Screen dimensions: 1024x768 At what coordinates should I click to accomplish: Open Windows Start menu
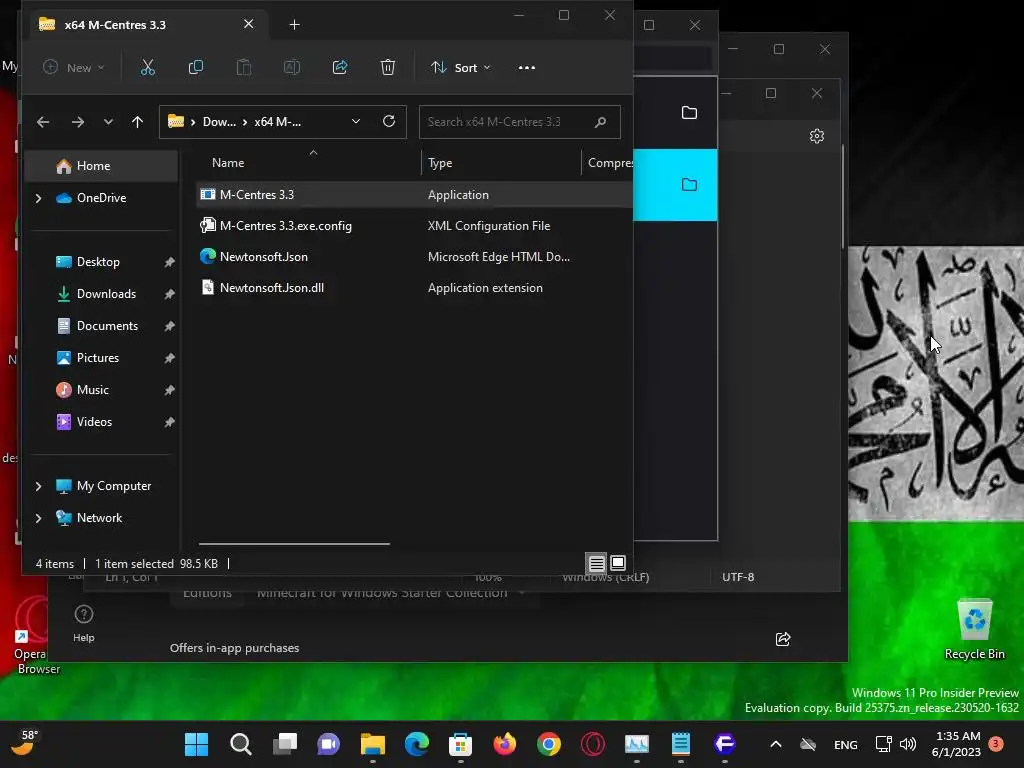pos(197,744)
